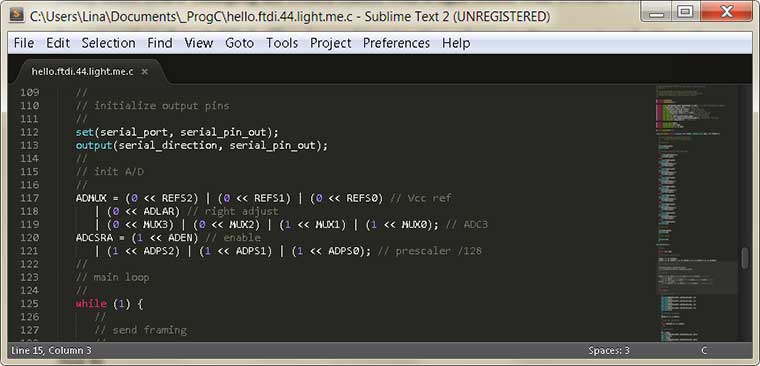Click the '// send framing' comment
This screenshot has width=760, height=366.
click(x=141, y=330)
